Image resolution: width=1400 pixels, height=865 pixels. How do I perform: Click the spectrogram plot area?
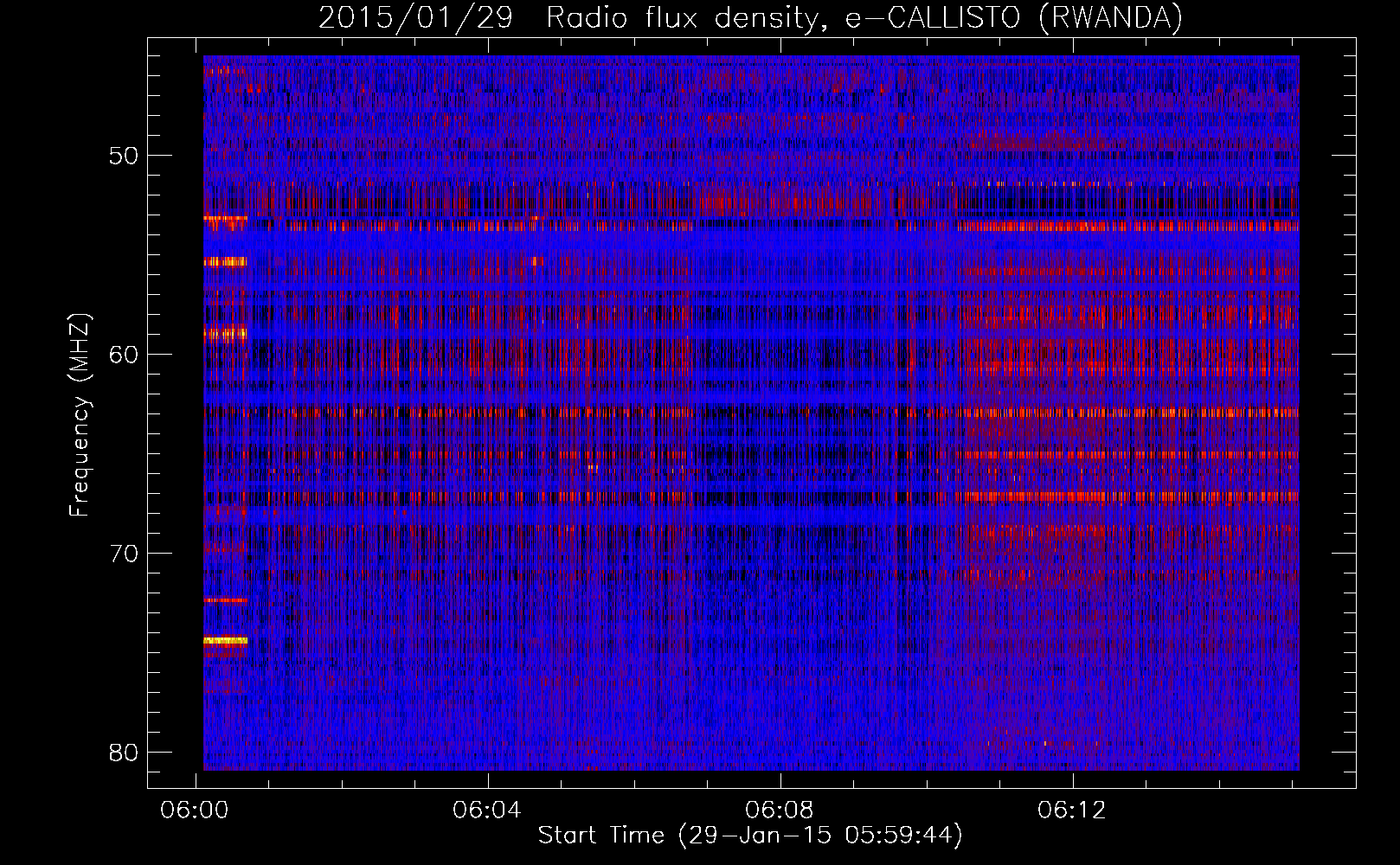[751, 413]
